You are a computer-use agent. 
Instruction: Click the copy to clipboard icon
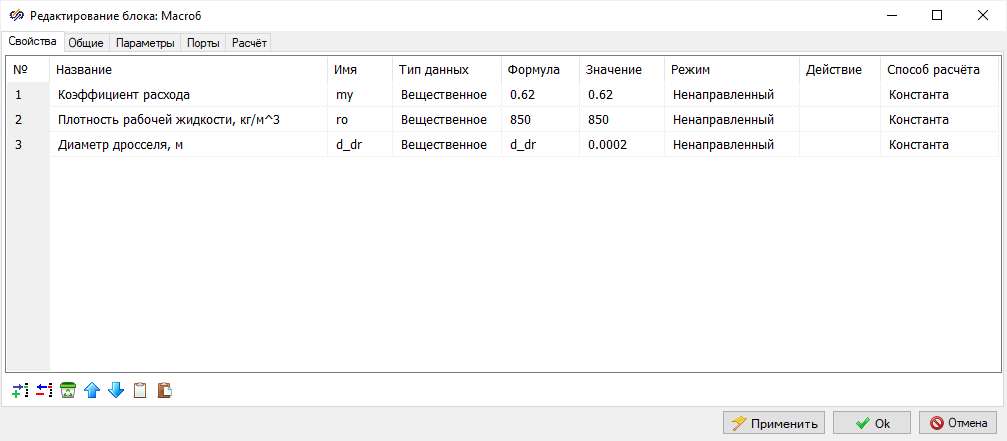click(140, 390)
